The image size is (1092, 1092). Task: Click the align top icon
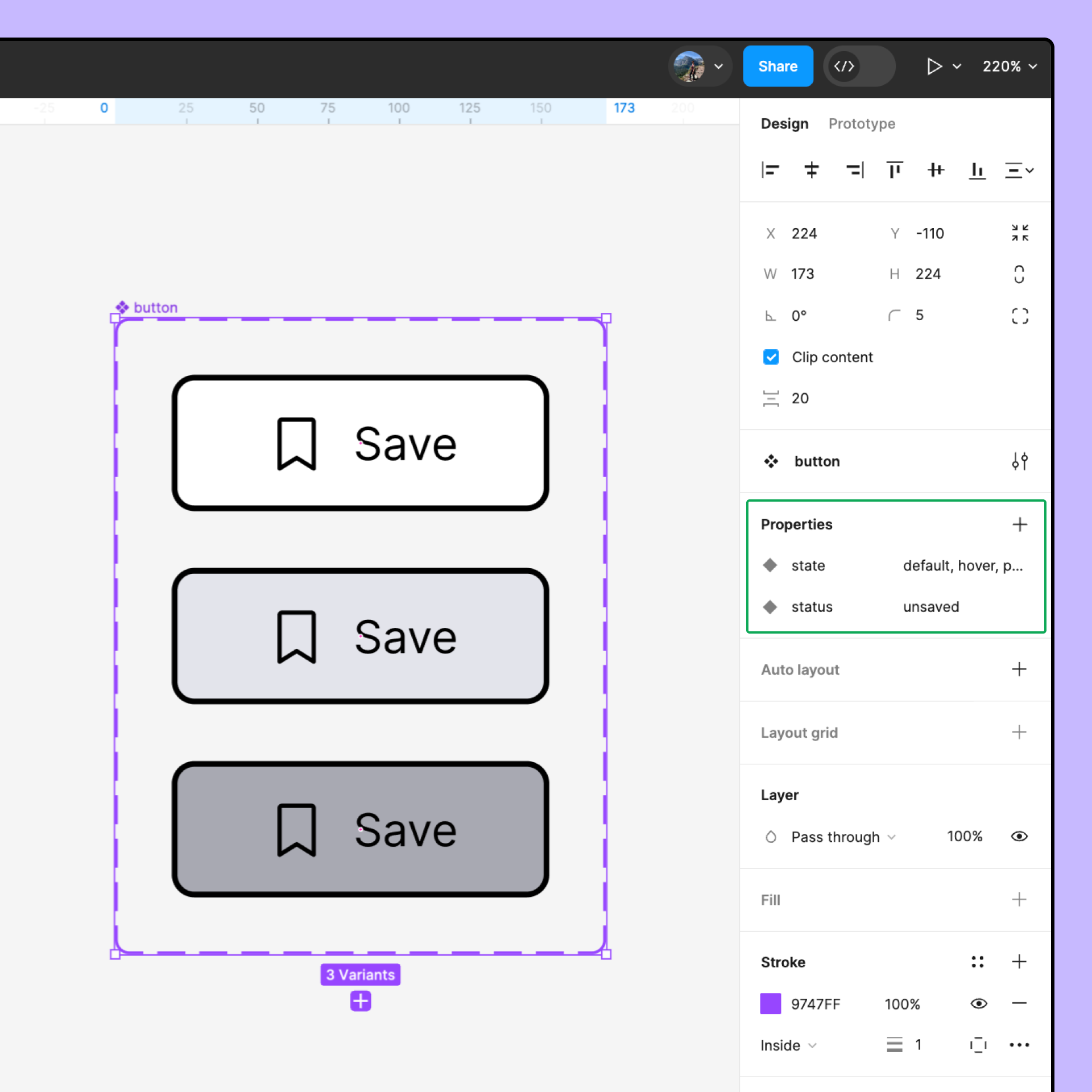[894, 170]
